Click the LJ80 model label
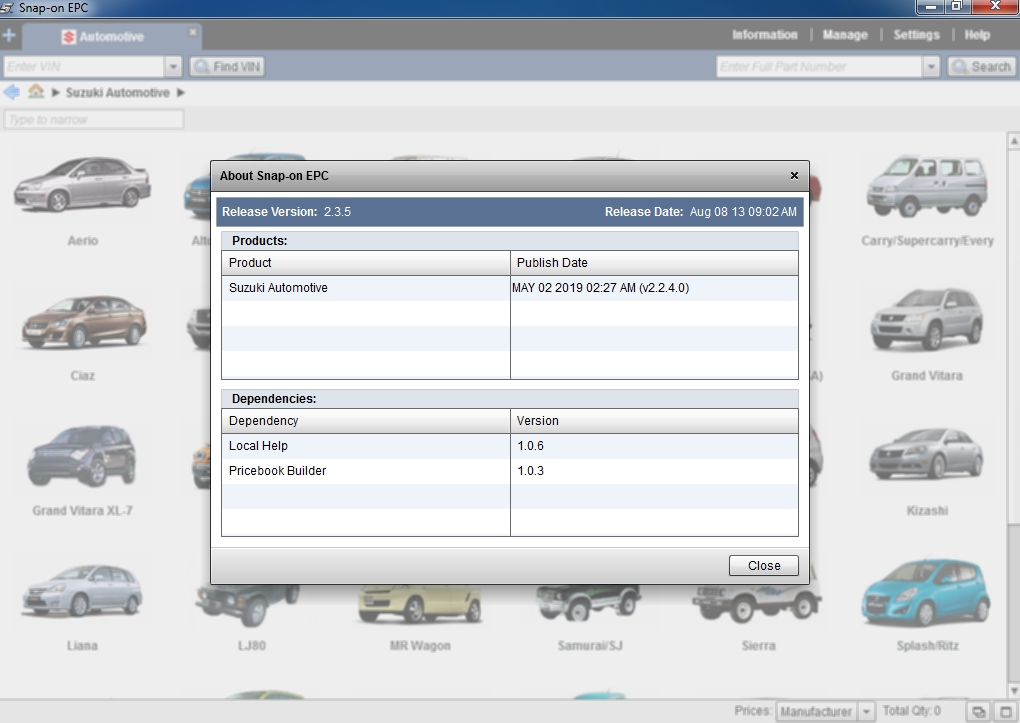 point(252,646)
